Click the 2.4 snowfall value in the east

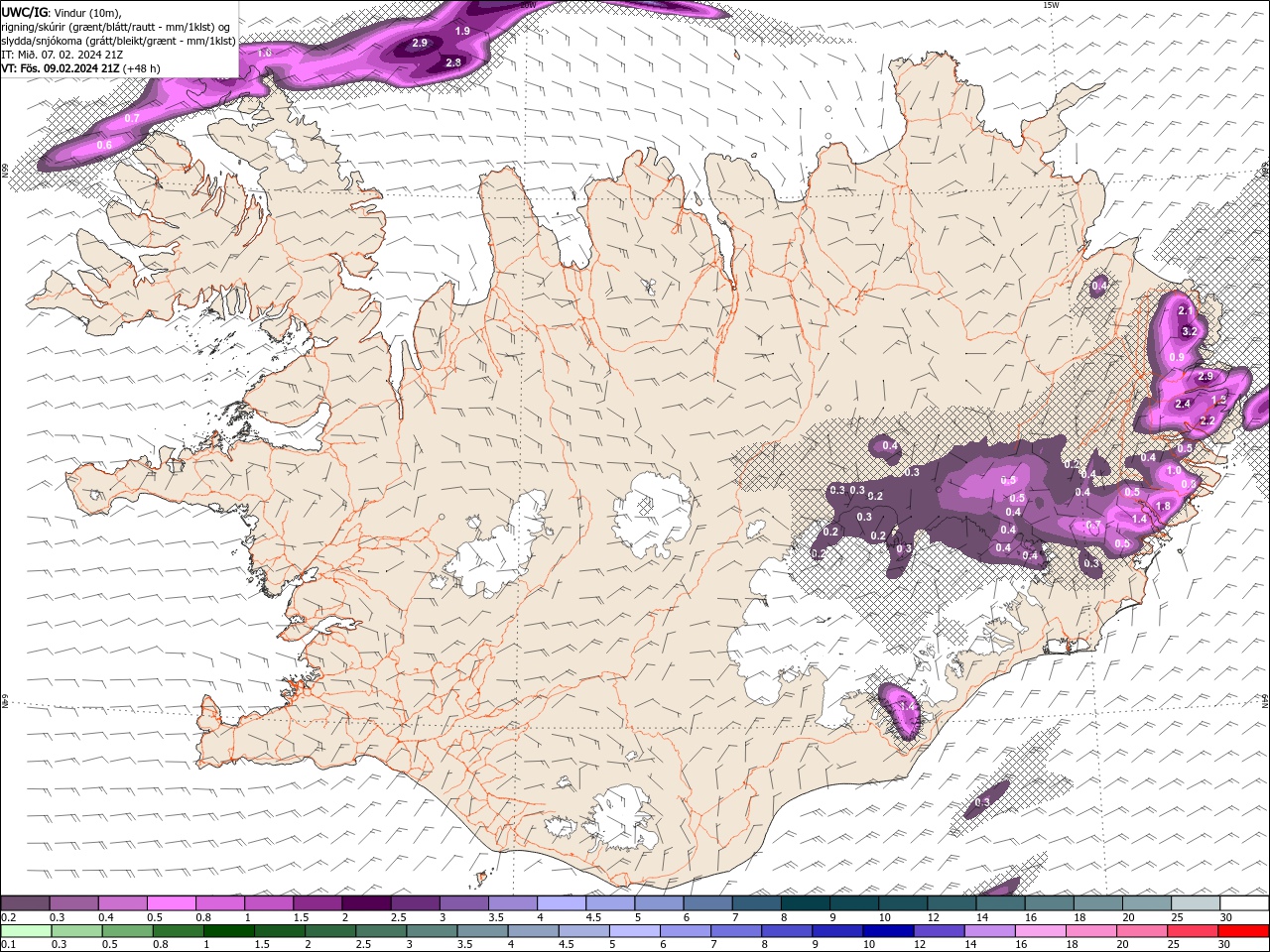coord(1183,404)
